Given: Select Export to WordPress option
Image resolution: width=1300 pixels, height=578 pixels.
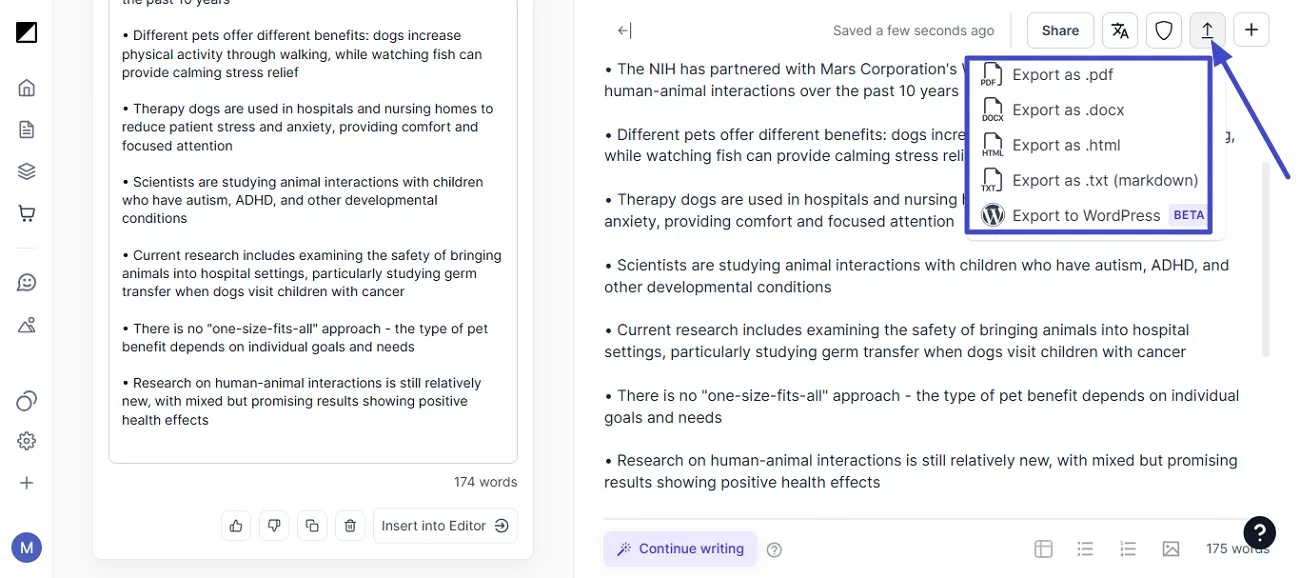Looking at the screenshot, I should pos(1085,215).
